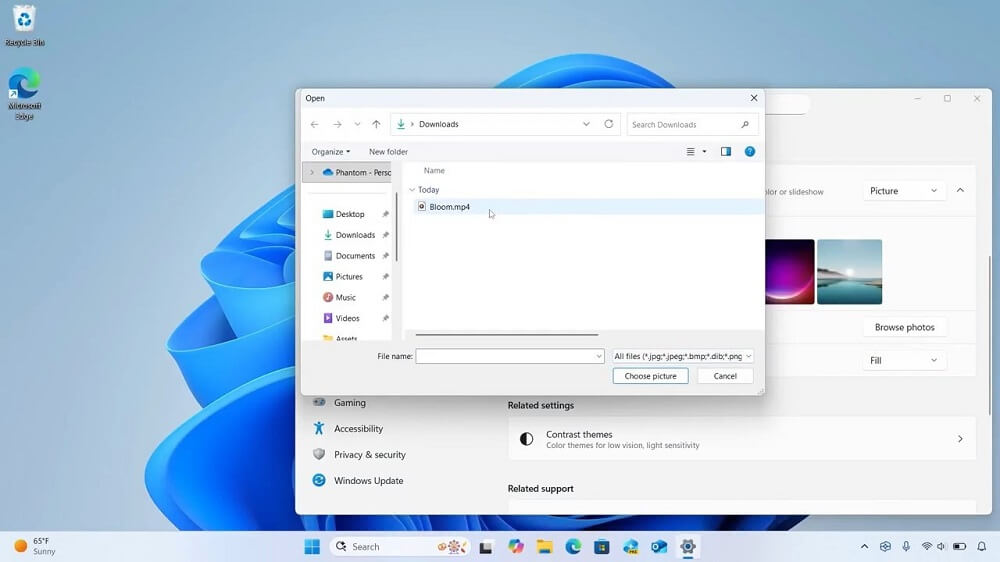The height and width of the screenshot is (562, 1000).
Task: Select the lake sunrise wallpaper thumbnail
Action: click(849, 271)
